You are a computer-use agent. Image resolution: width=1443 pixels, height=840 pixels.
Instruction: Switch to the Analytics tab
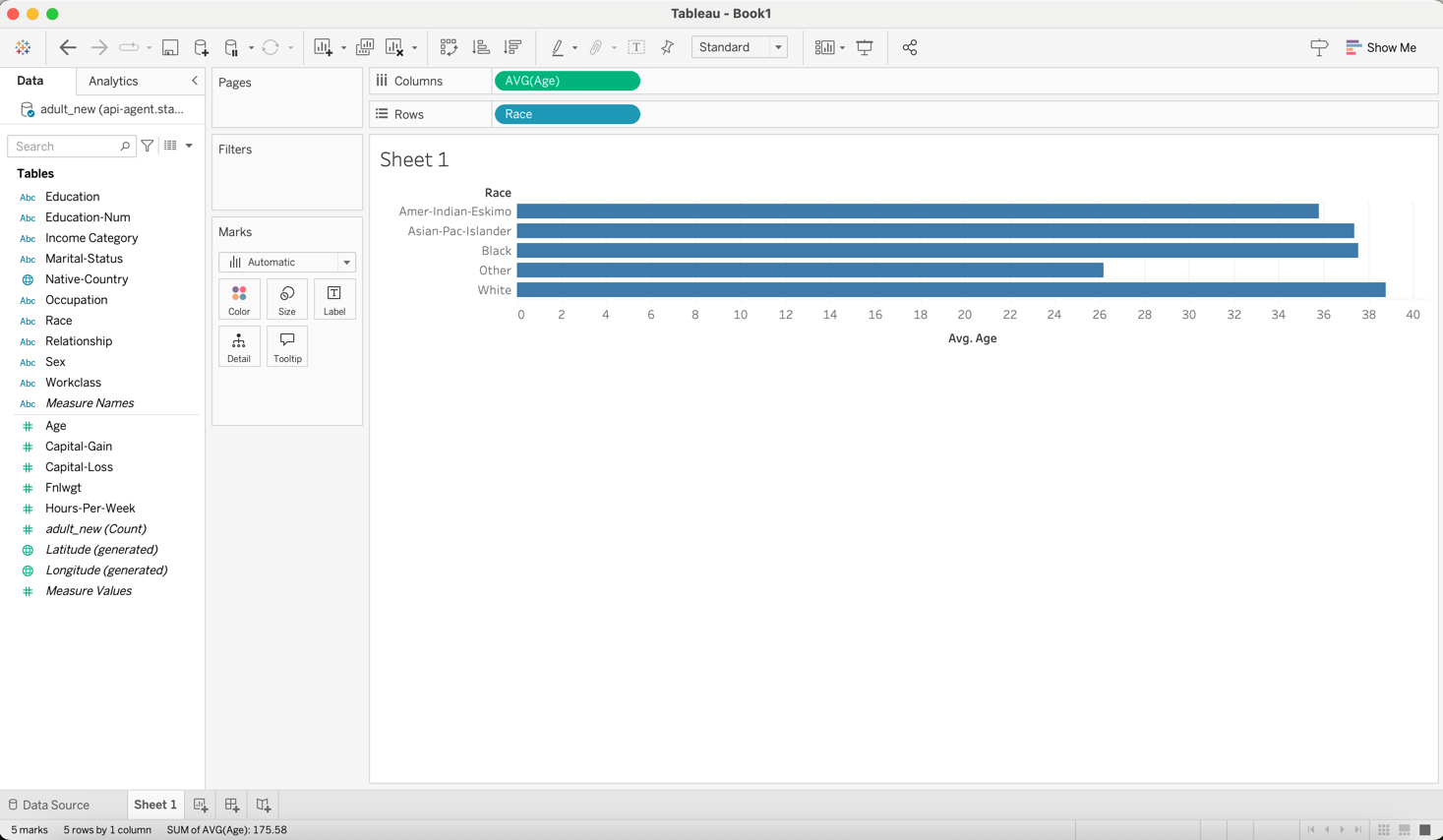pyautogui.click(x=113, y=81)
